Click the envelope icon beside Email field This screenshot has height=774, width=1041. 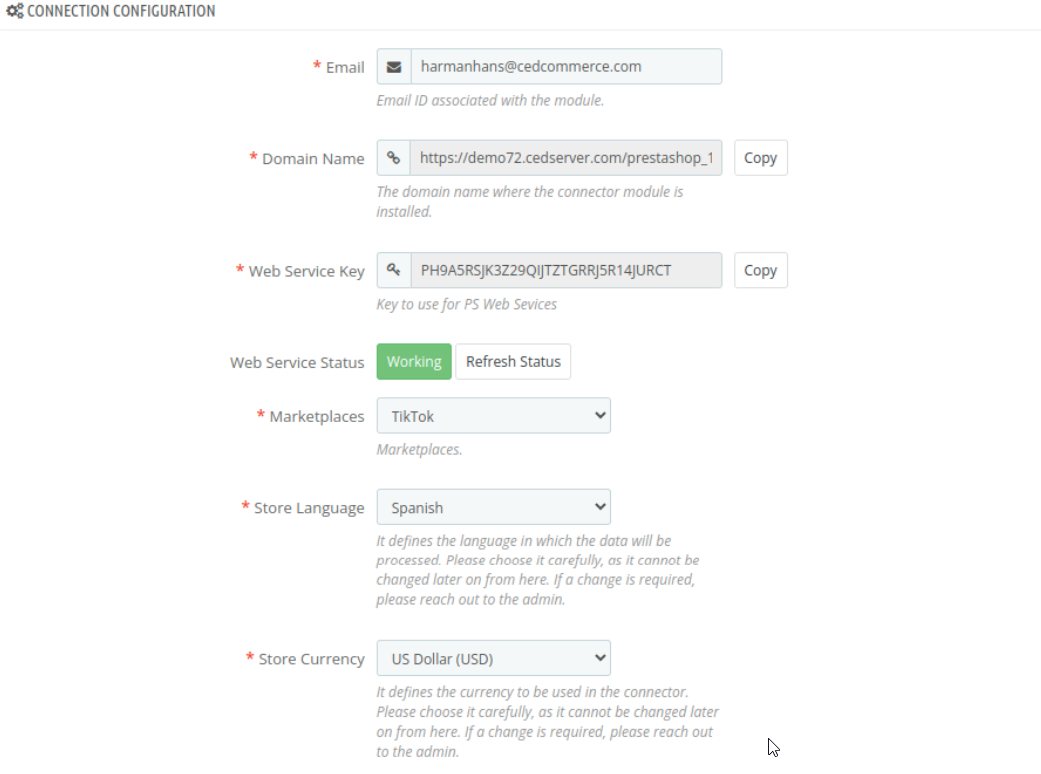(394, 67)
